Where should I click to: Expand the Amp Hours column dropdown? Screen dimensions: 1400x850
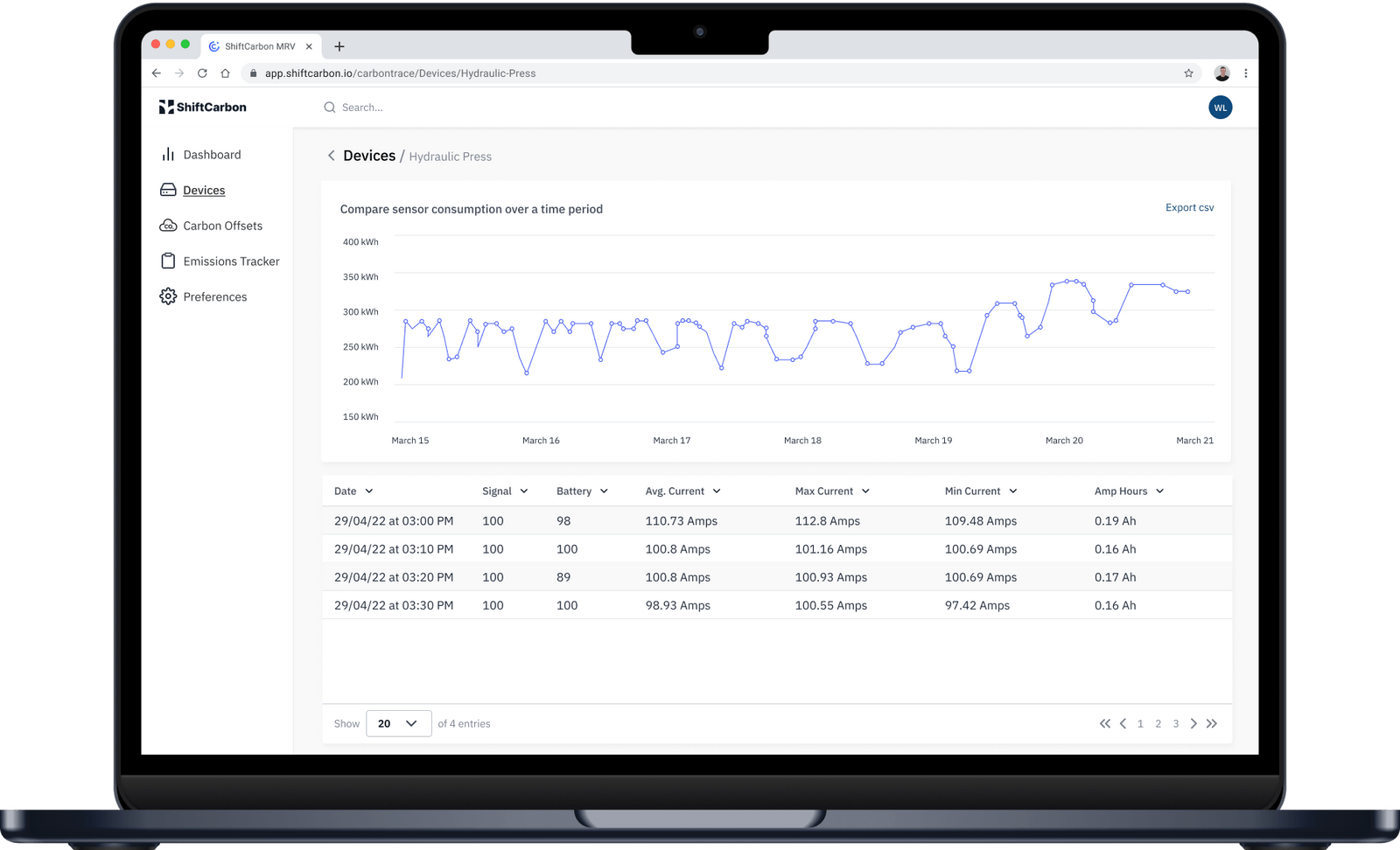coord(1160,491)
